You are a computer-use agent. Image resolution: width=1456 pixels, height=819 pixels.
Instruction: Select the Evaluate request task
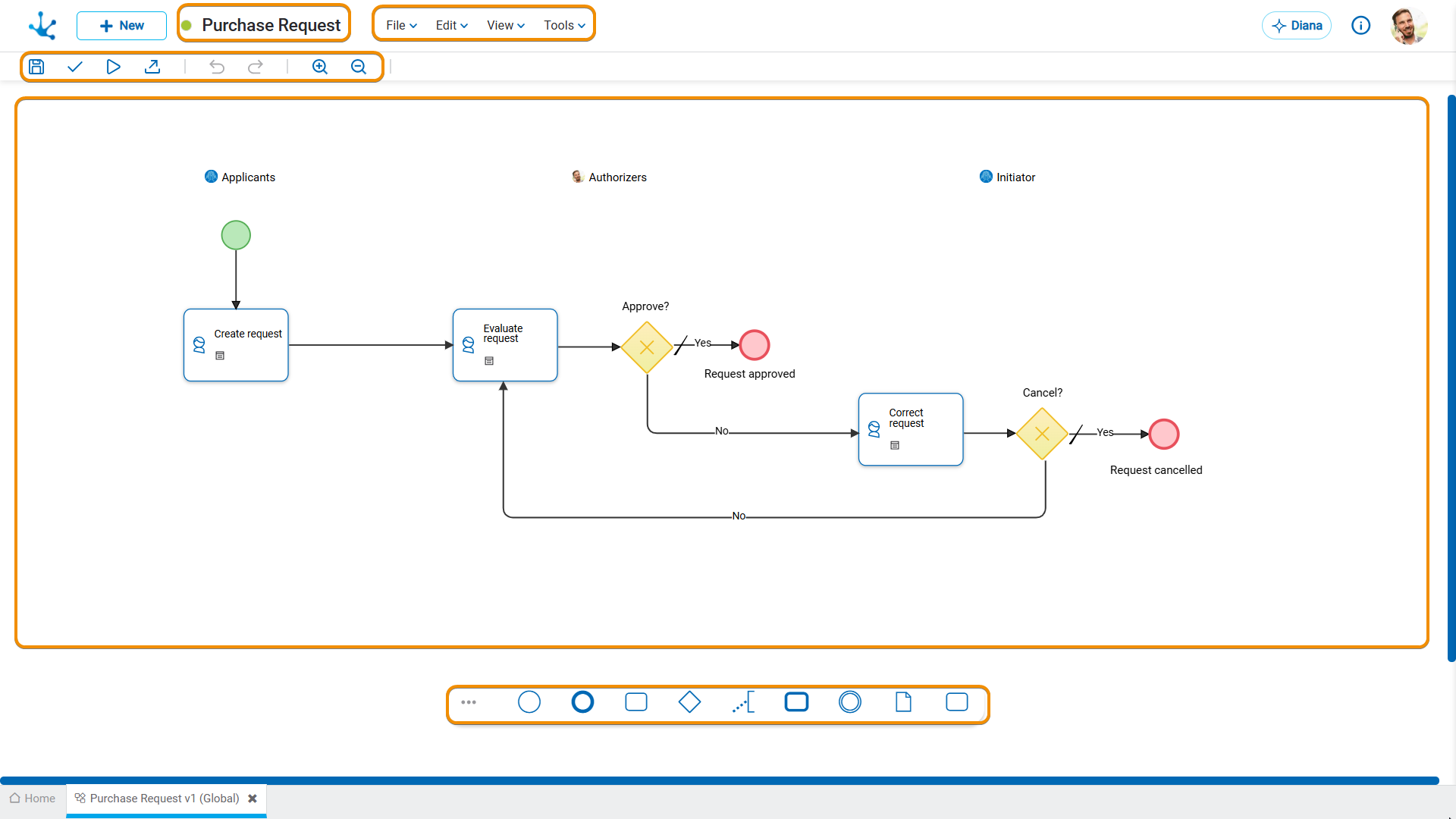[x=505, y=345]
